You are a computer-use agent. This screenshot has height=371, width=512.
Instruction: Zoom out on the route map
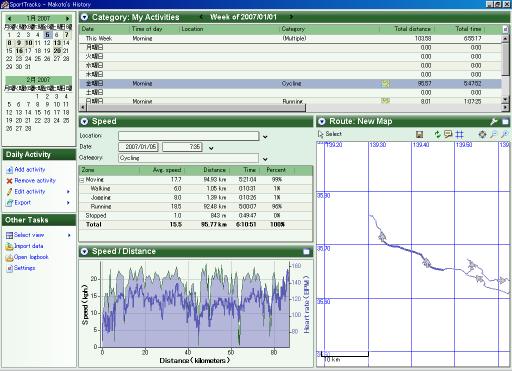493,134
